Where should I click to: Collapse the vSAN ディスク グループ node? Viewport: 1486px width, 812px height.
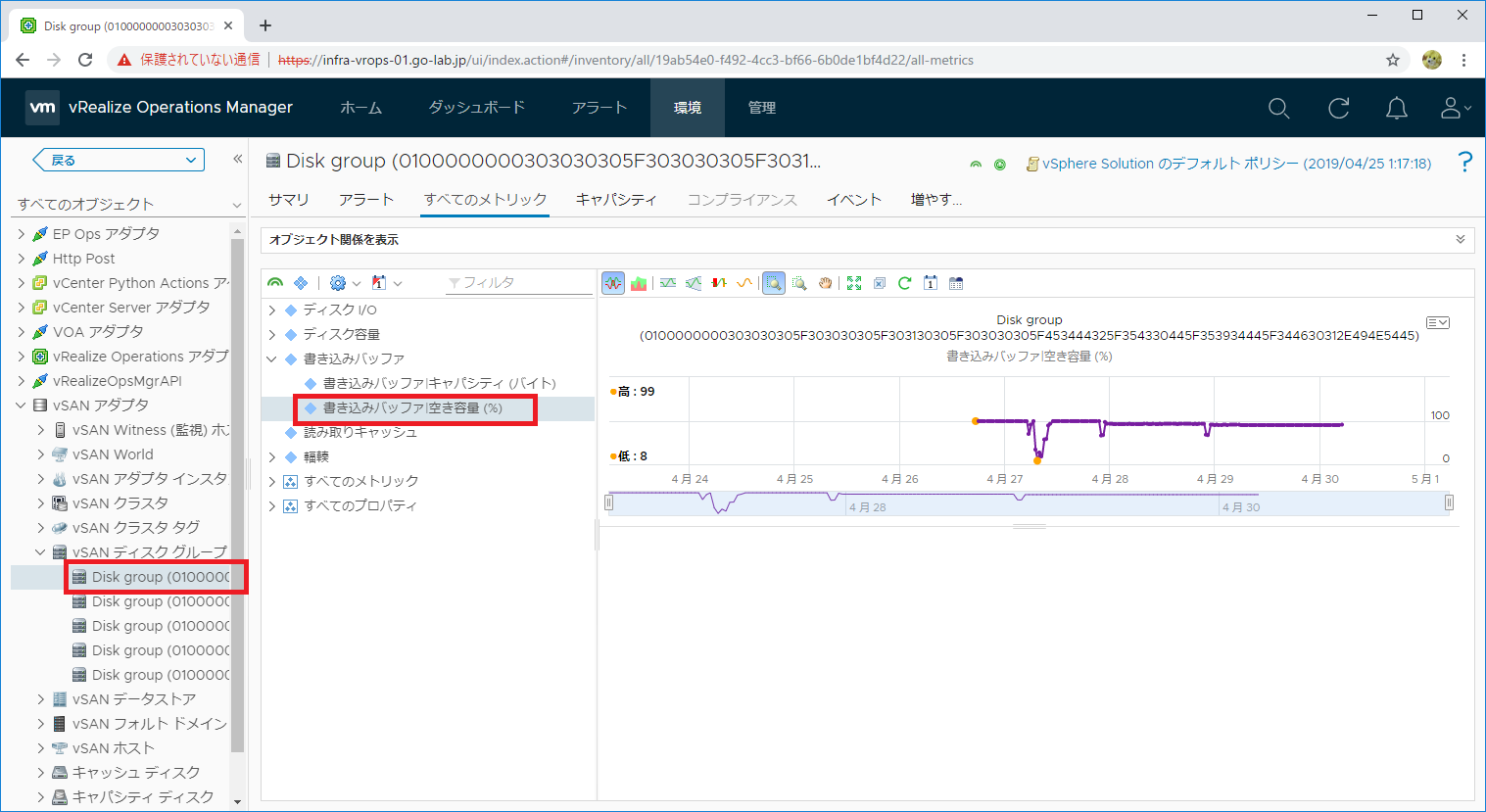(40, 552)
